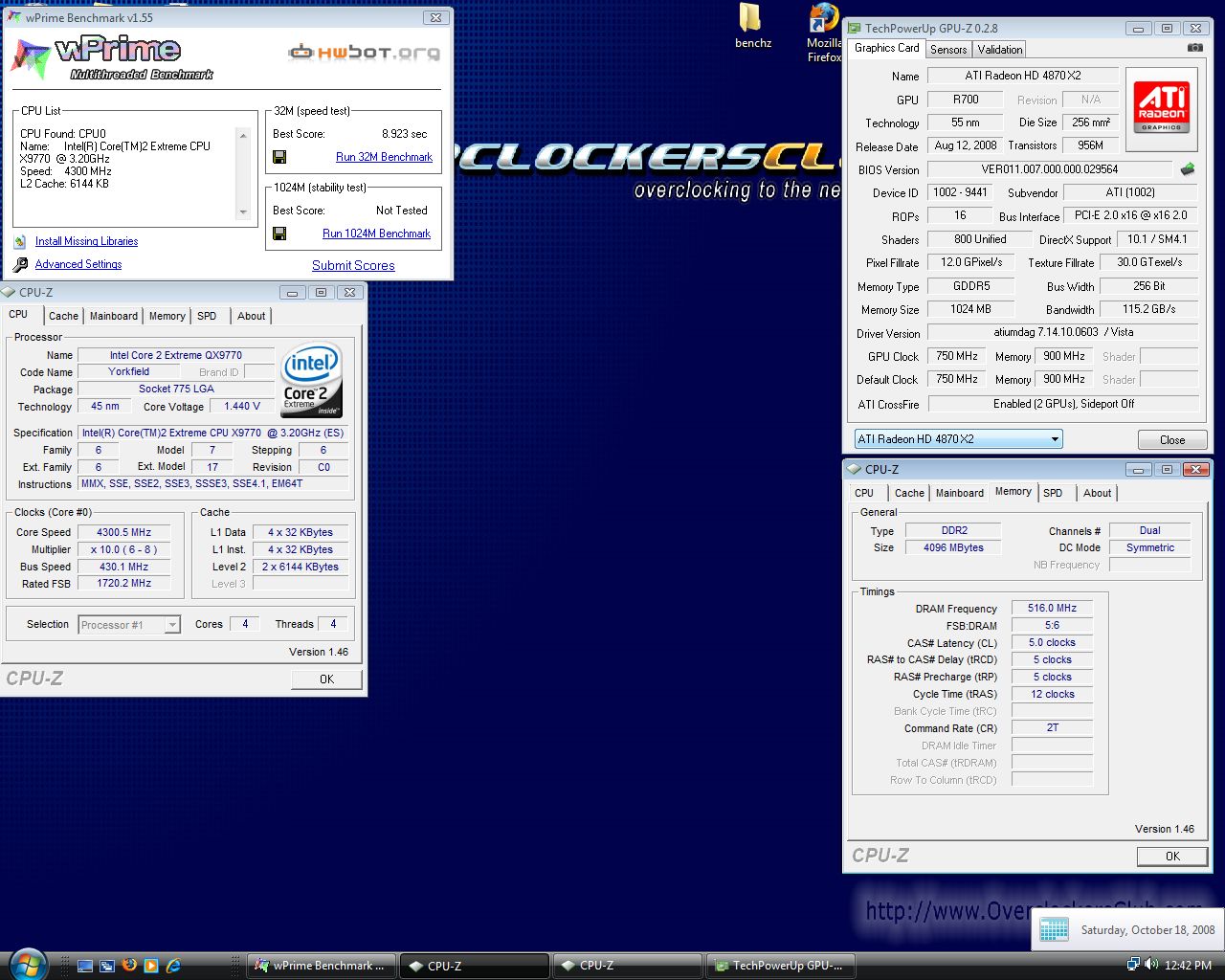Click the Submit Scores link
The width and height of the screenshot is (1225, 980).
353,265
